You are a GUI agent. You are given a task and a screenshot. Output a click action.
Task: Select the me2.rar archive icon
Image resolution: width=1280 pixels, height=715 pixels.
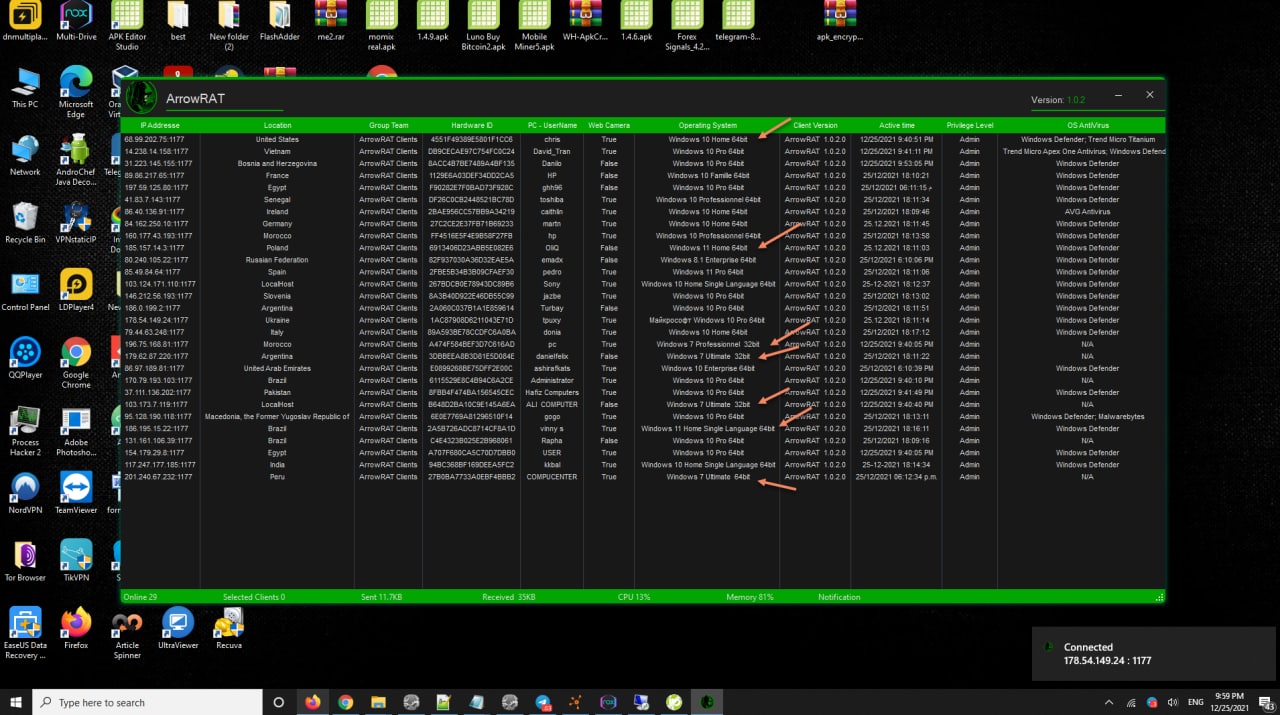coord(331,20)
